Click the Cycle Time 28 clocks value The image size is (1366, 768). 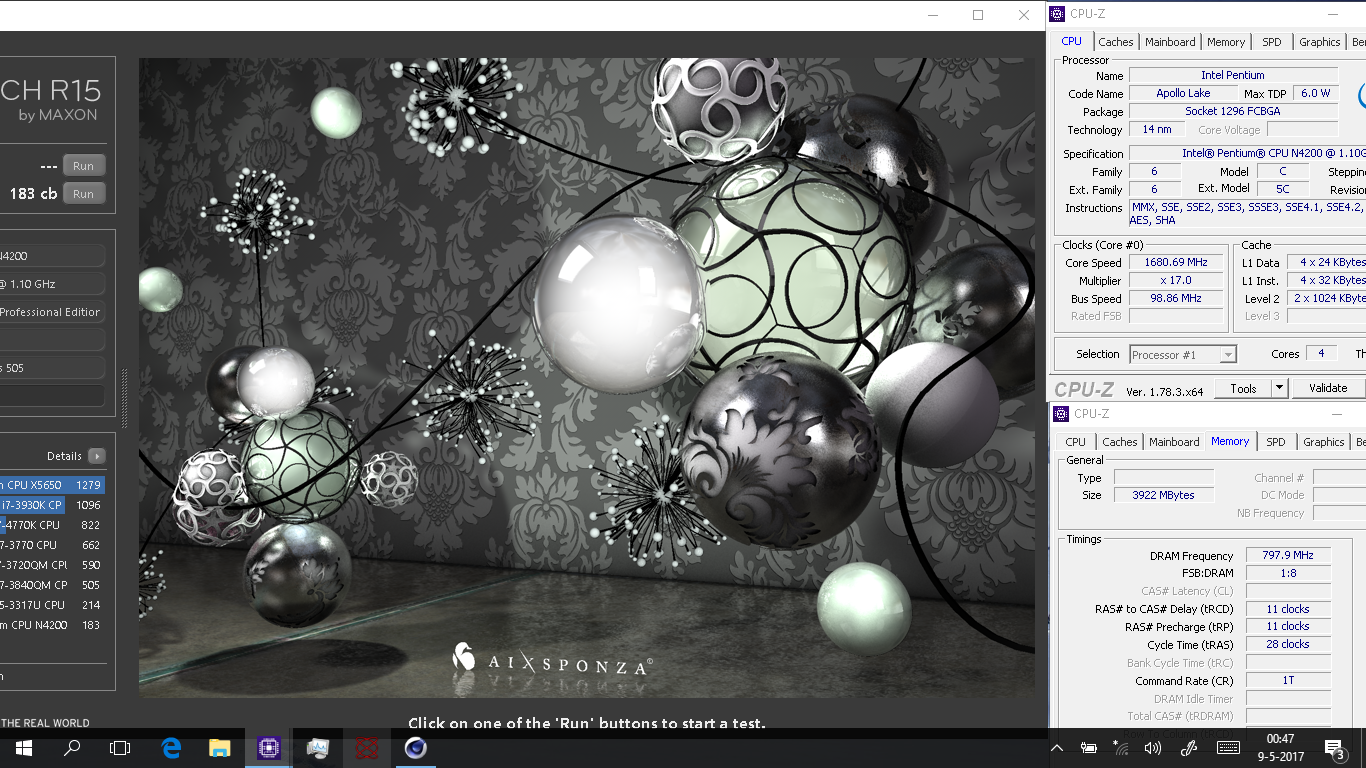[x=1288, y=644]
